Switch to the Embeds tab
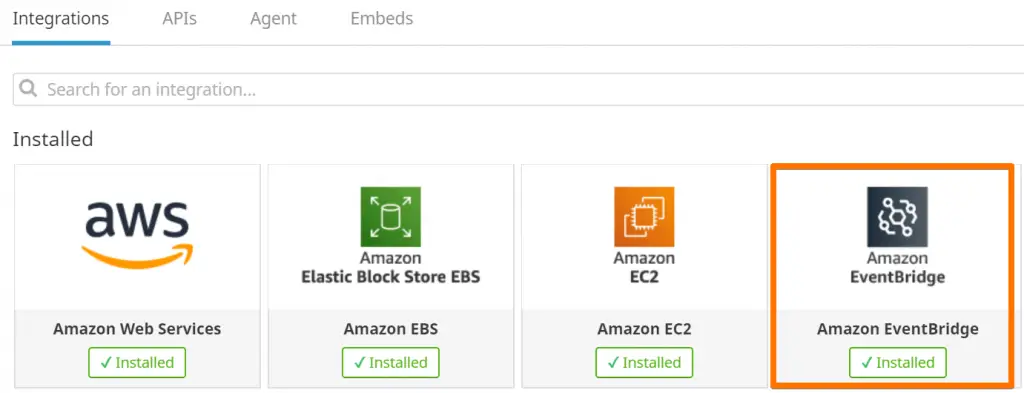1024x393 pixels. click(x=381, y=19)
